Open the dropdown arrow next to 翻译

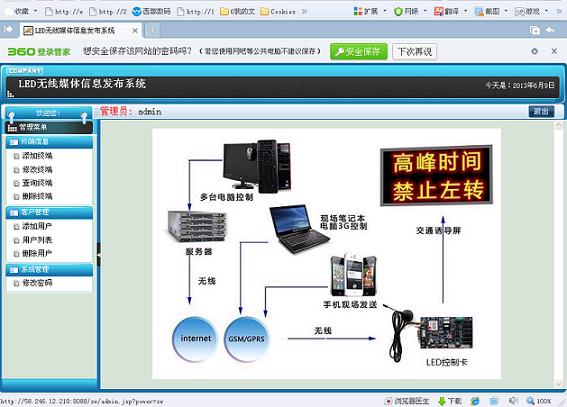(465, 11)
